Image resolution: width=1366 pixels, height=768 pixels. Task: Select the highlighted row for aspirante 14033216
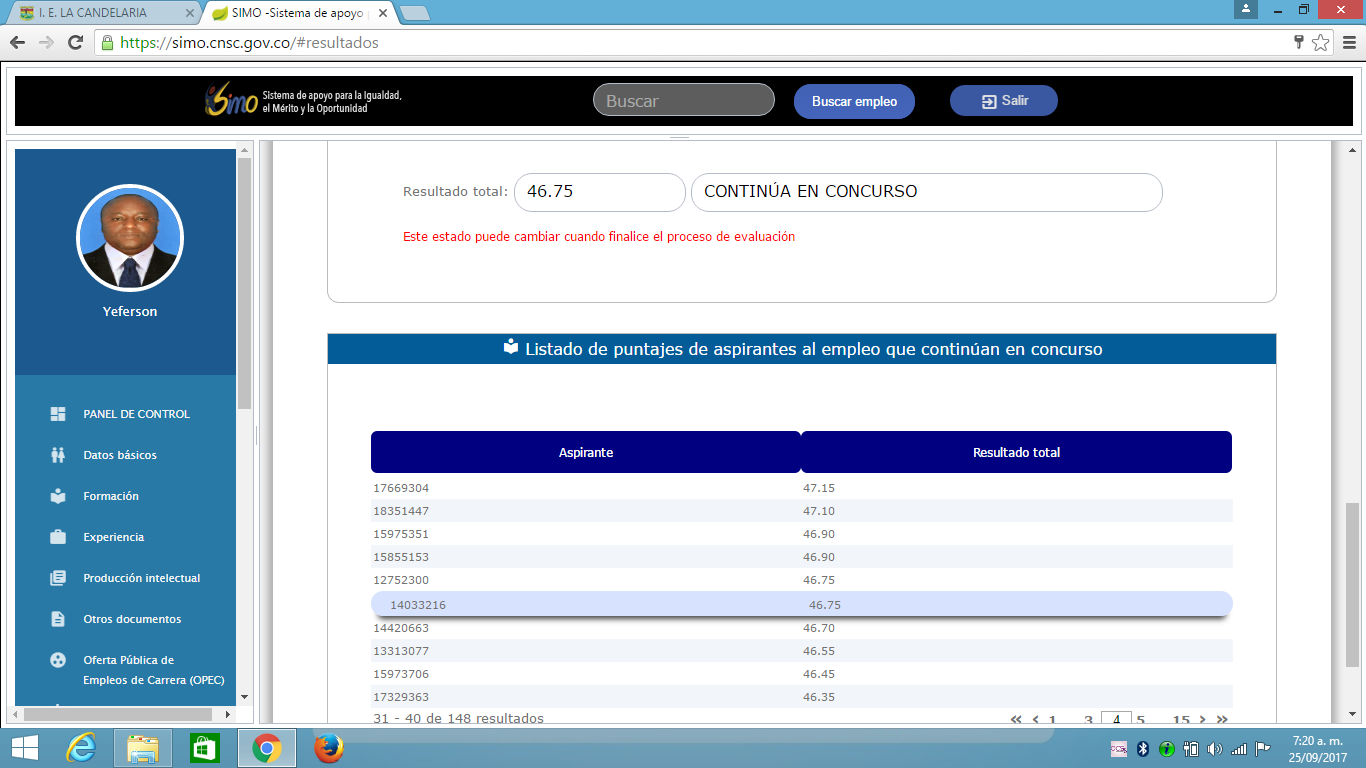pos(800,605)
